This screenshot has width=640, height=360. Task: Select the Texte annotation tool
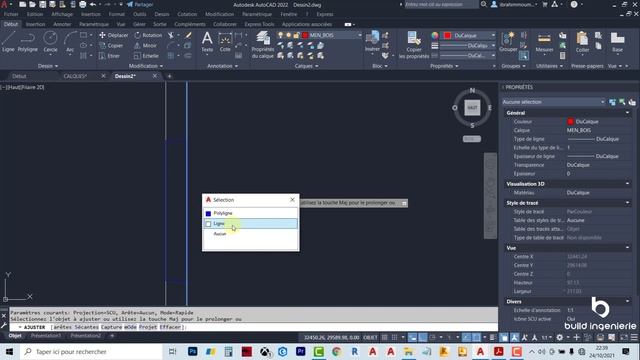207,42
